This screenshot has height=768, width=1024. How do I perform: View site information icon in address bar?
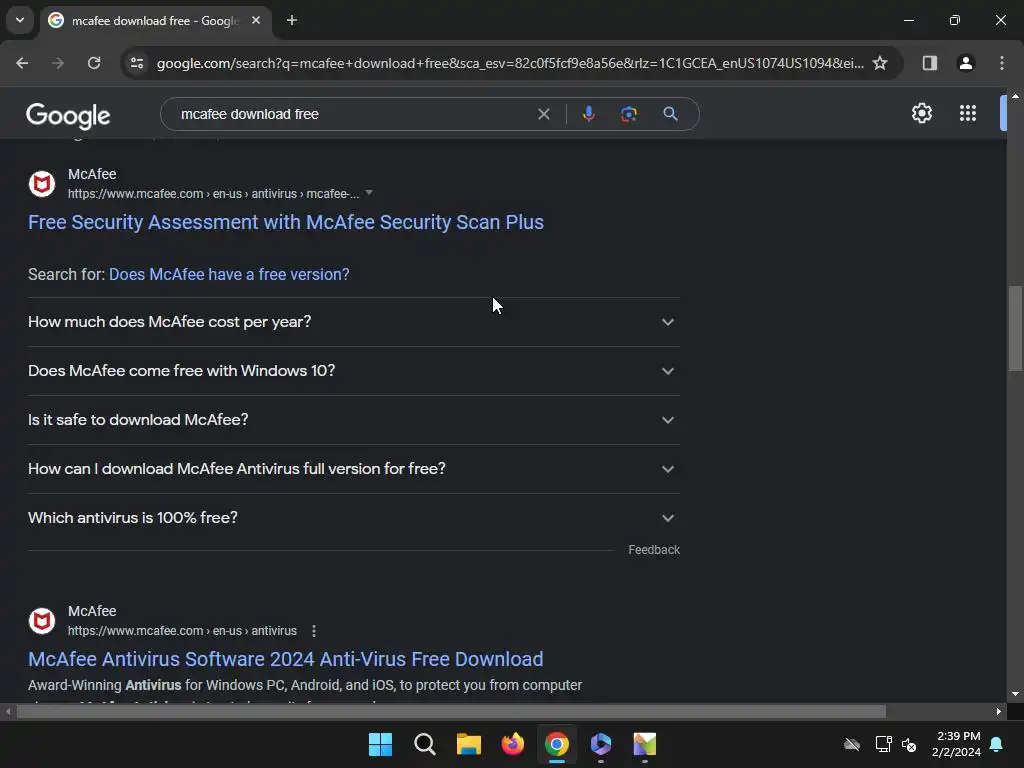coord(137,63)
